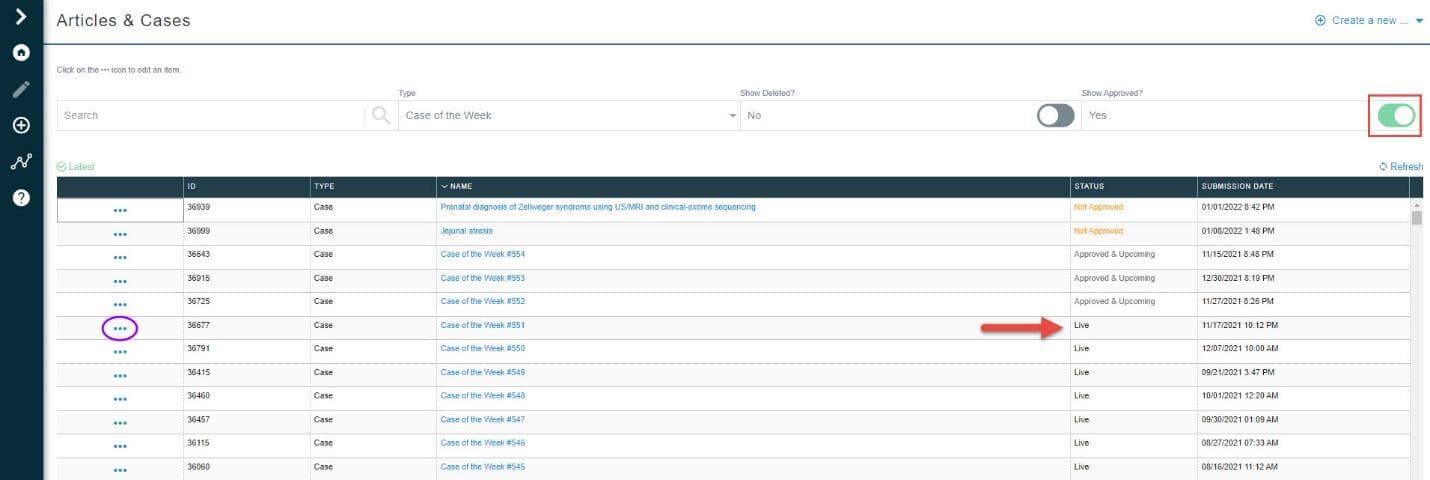Click into the Search input field
Viewport: 1430px width, 480px height.
pyautogui.click(x=210, y=116)
